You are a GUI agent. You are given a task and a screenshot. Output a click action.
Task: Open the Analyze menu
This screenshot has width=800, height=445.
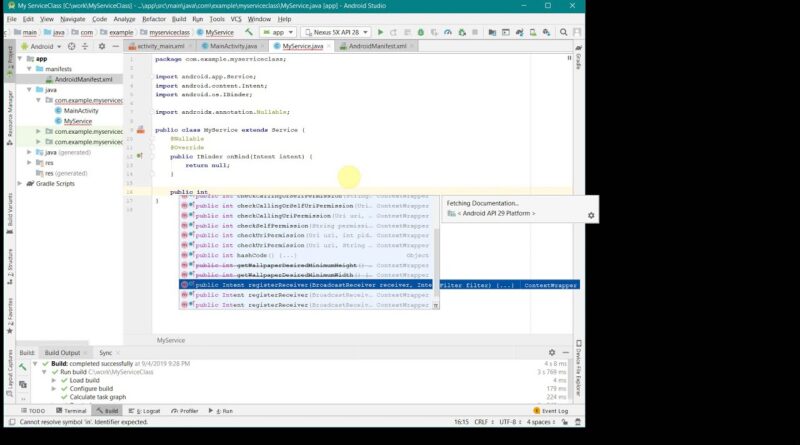(124, 19)
